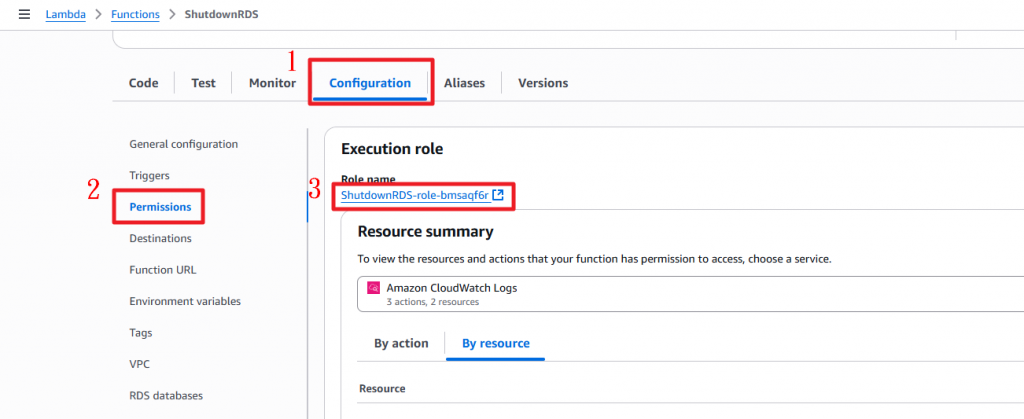Switch to the Monitor tab

tap(272, 83)
